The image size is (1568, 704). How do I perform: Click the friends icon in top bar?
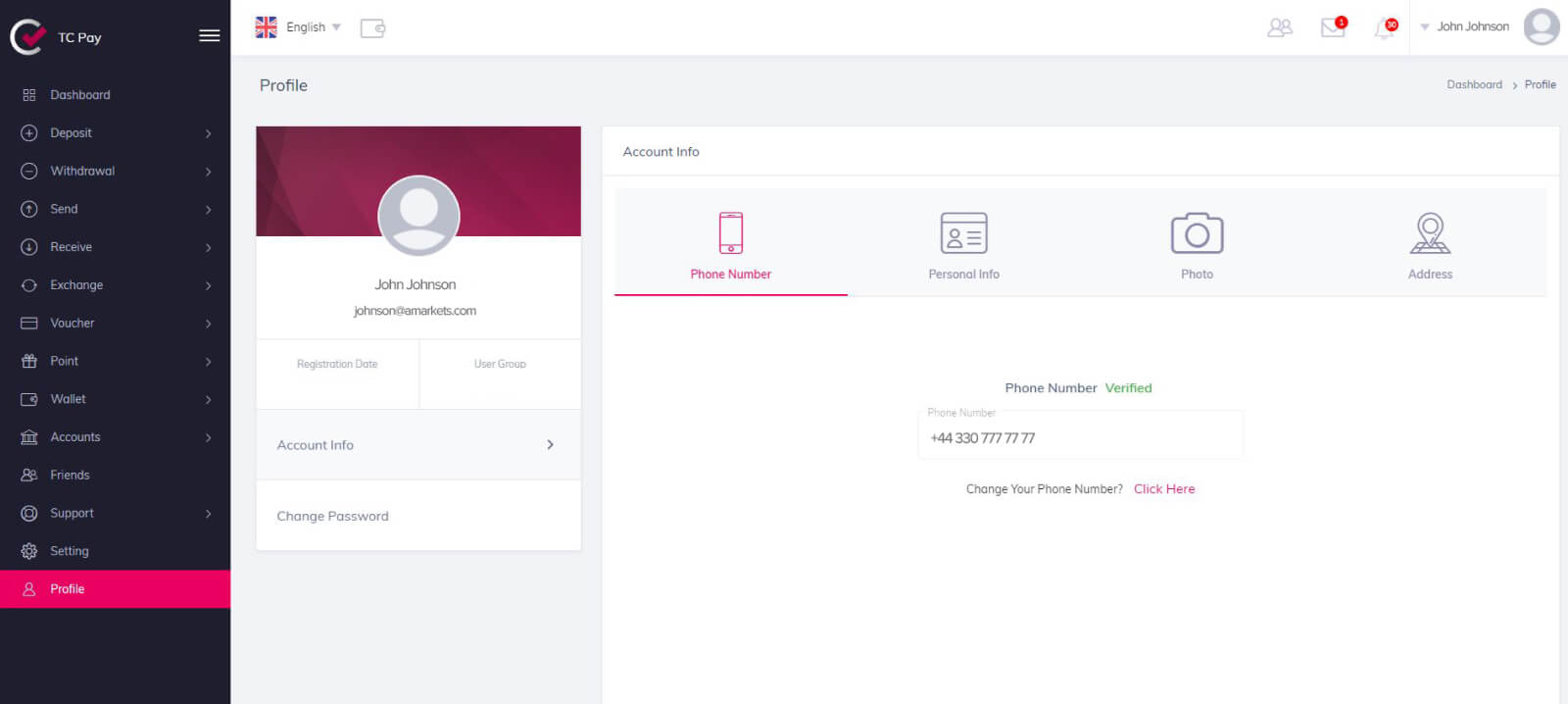(x=1279, y=27)
